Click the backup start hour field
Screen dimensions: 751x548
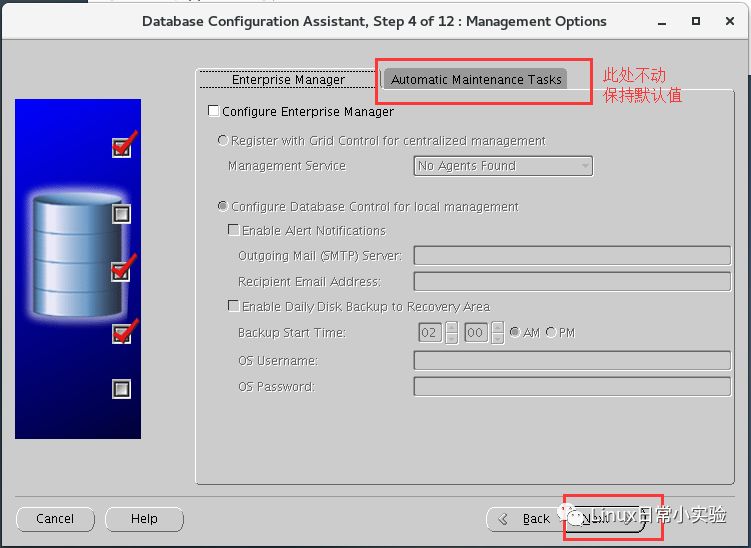[430, 332]
